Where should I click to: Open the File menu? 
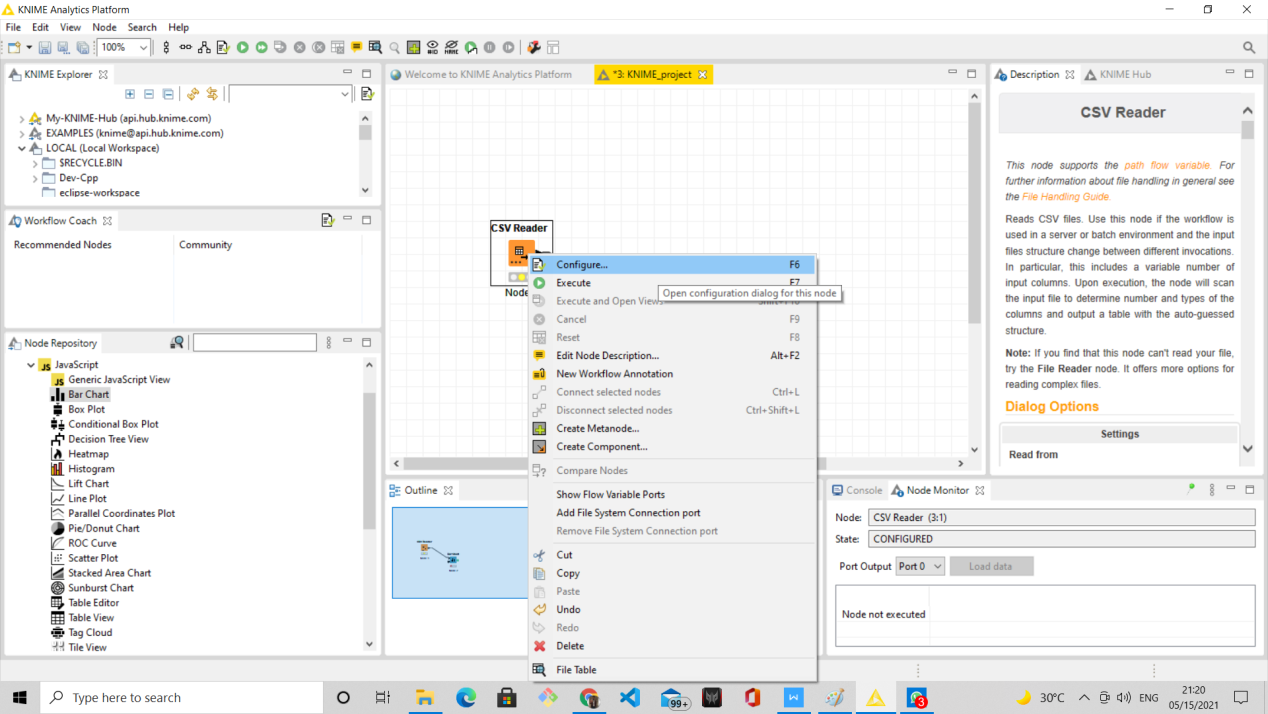point(14,27)
